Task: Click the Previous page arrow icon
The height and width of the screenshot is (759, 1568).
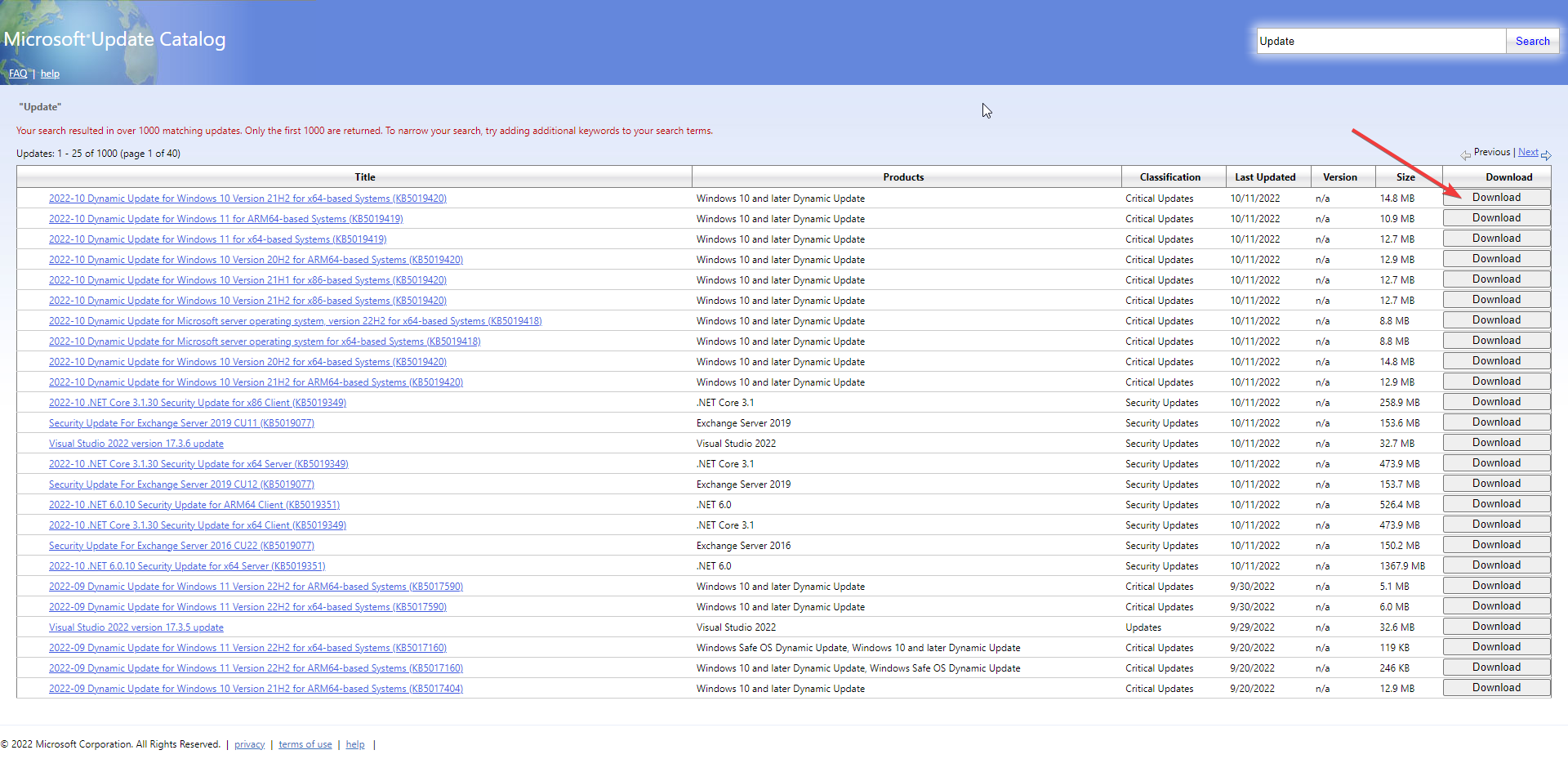Action: point(1466,155)
